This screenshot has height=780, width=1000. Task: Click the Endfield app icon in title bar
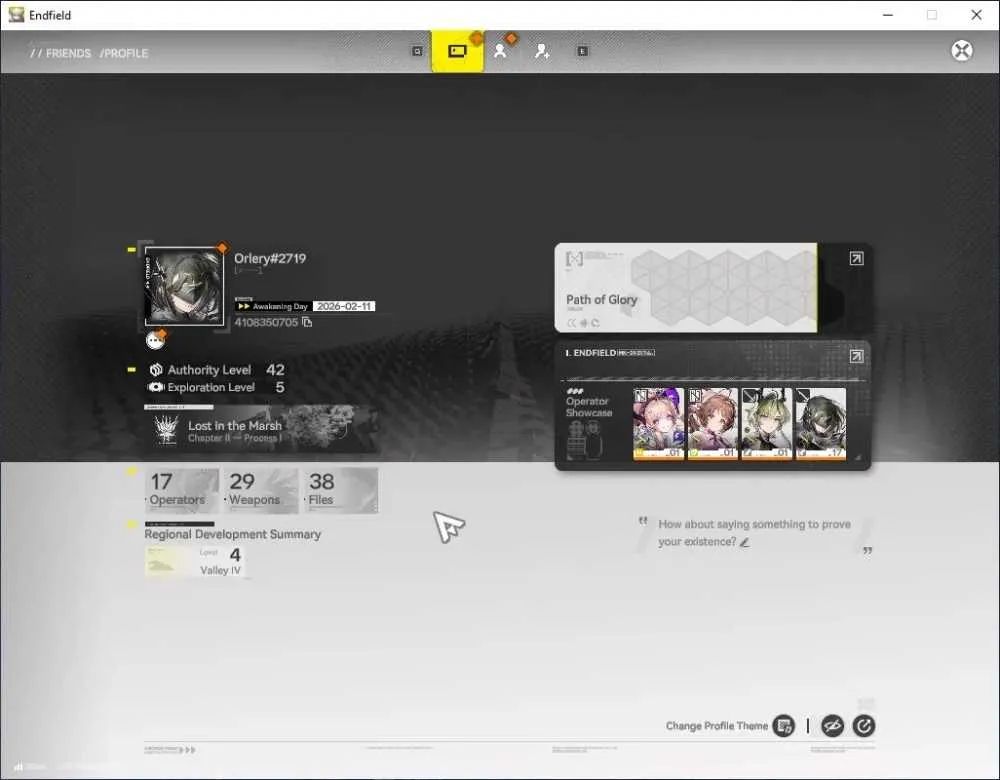coord(16,15)
